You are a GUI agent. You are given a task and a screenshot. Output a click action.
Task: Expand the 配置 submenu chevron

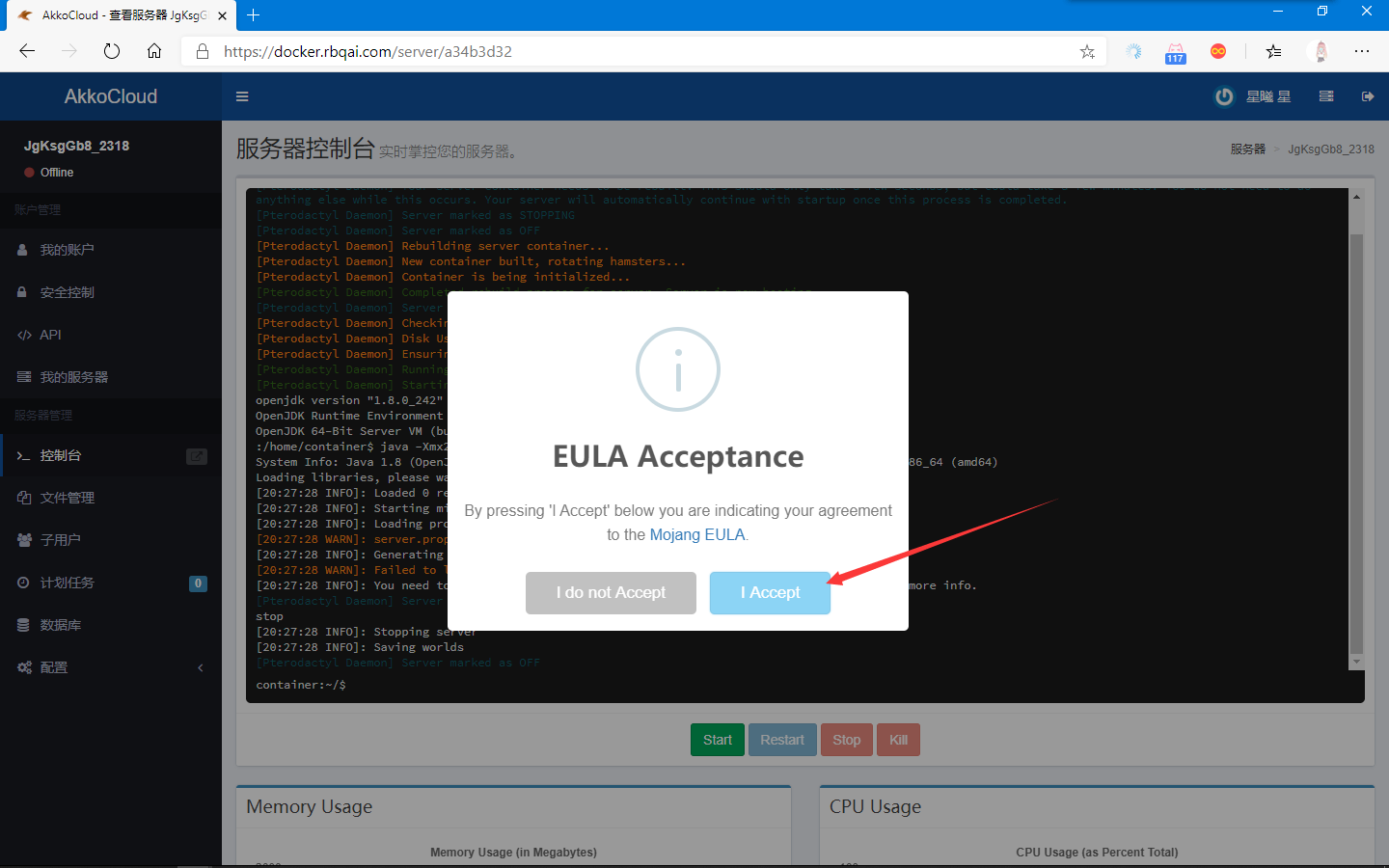201,667
